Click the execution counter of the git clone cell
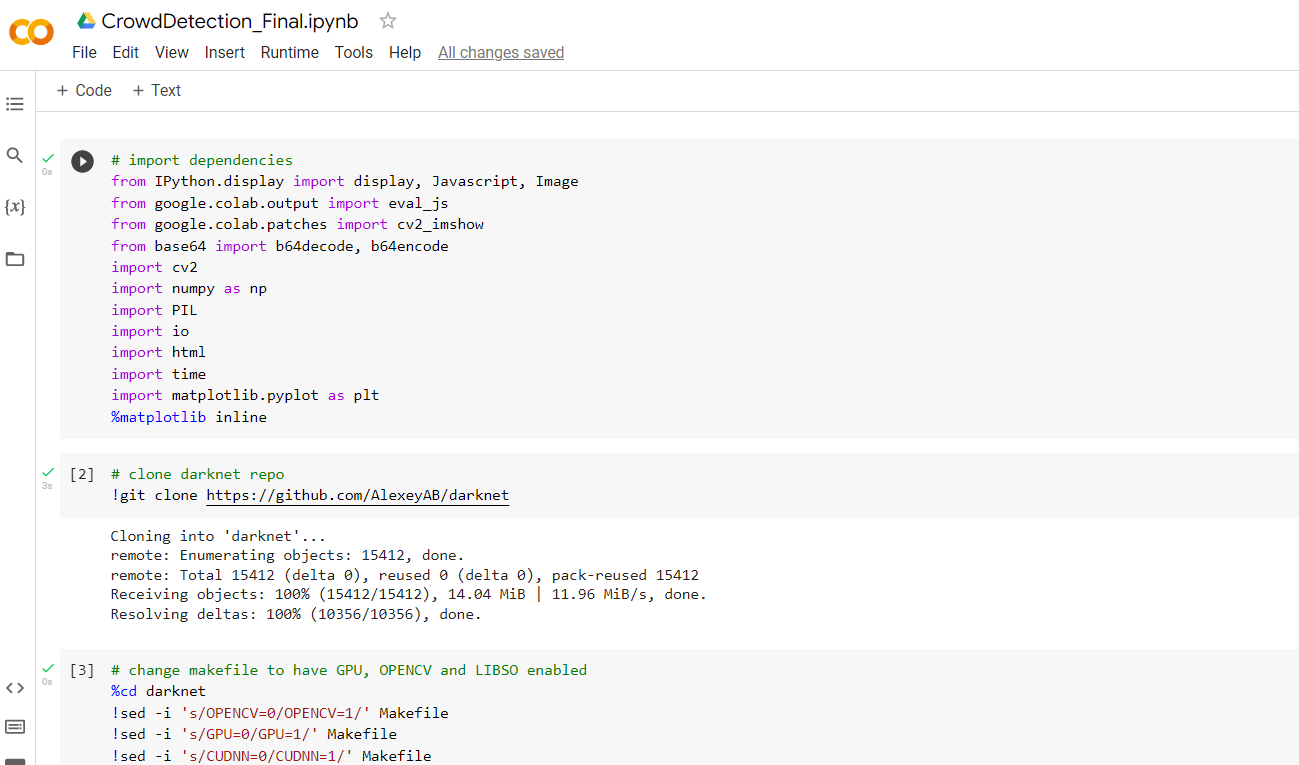The image size is (1299, 765). (x=82, y=474)
